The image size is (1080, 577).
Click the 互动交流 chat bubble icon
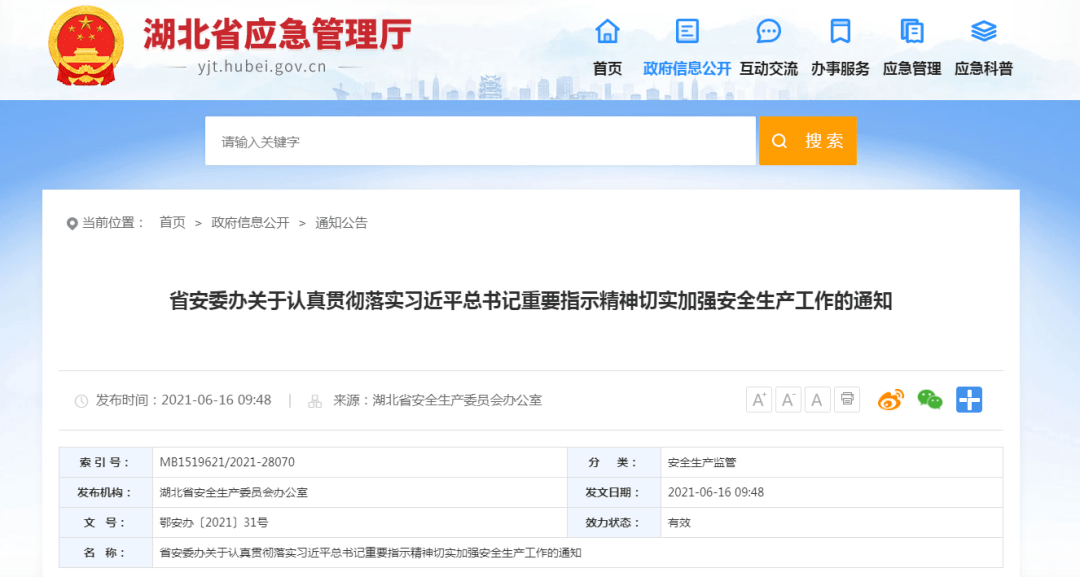point(768,32)
